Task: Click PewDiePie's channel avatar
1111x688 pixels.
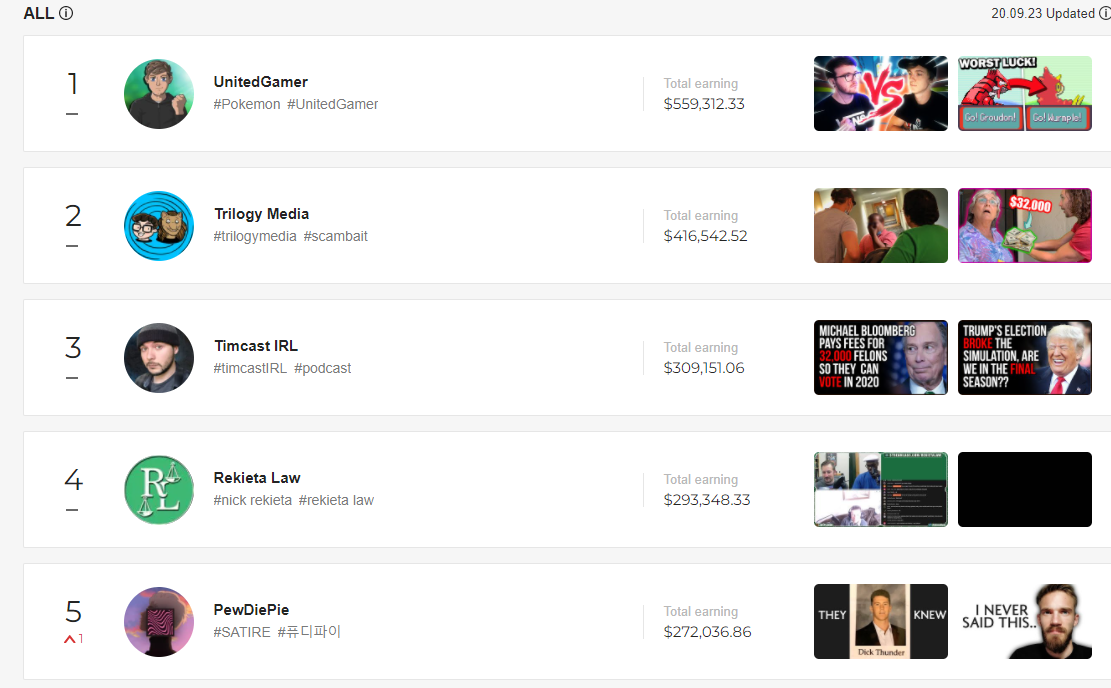Action: [x=159, y=621]
